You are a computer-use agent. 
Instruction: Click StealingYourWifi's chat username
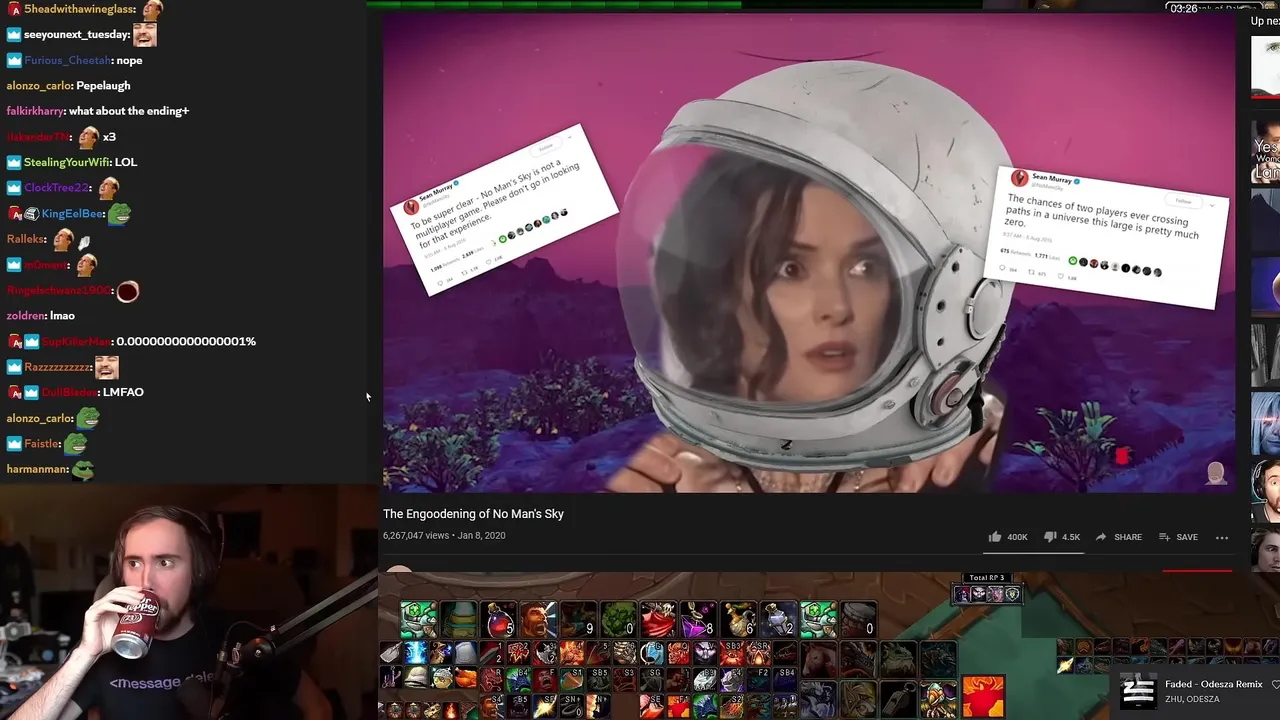(66, 162)
